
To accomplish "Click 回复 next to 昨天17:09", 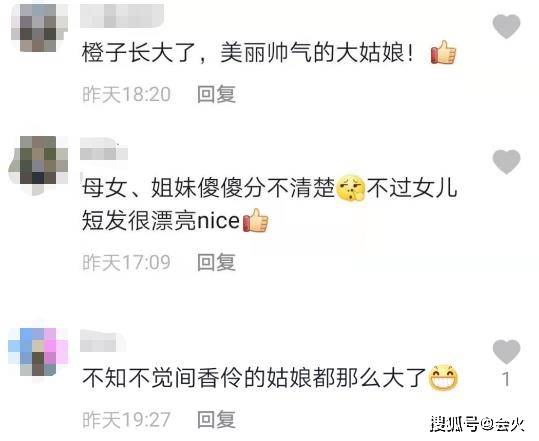I will pos(216,262).
